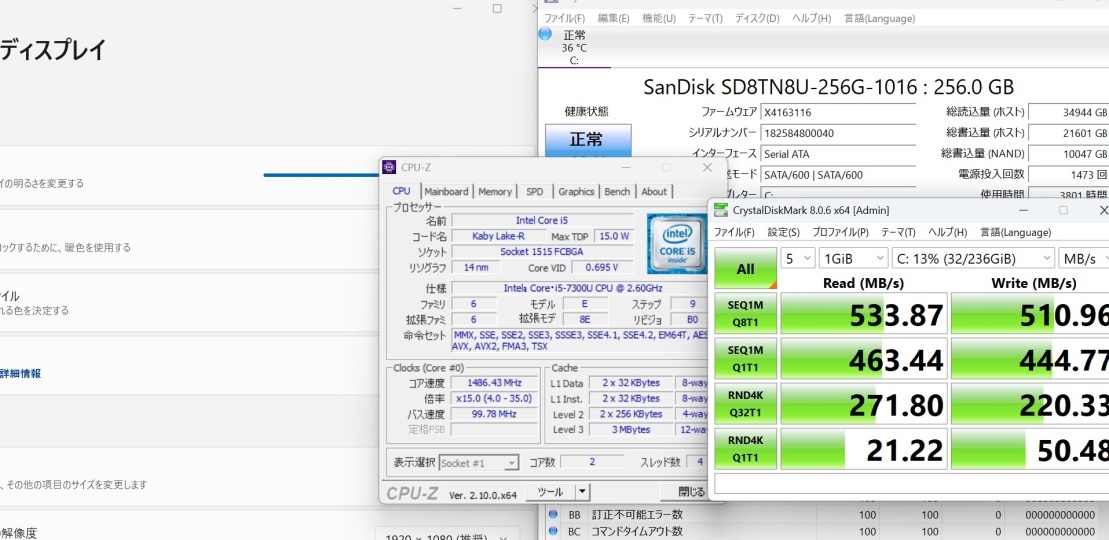This screenshot has height=540, width=1109.
Task: Start all benchmarks with the All button
Action: click(x=745, y=269)
